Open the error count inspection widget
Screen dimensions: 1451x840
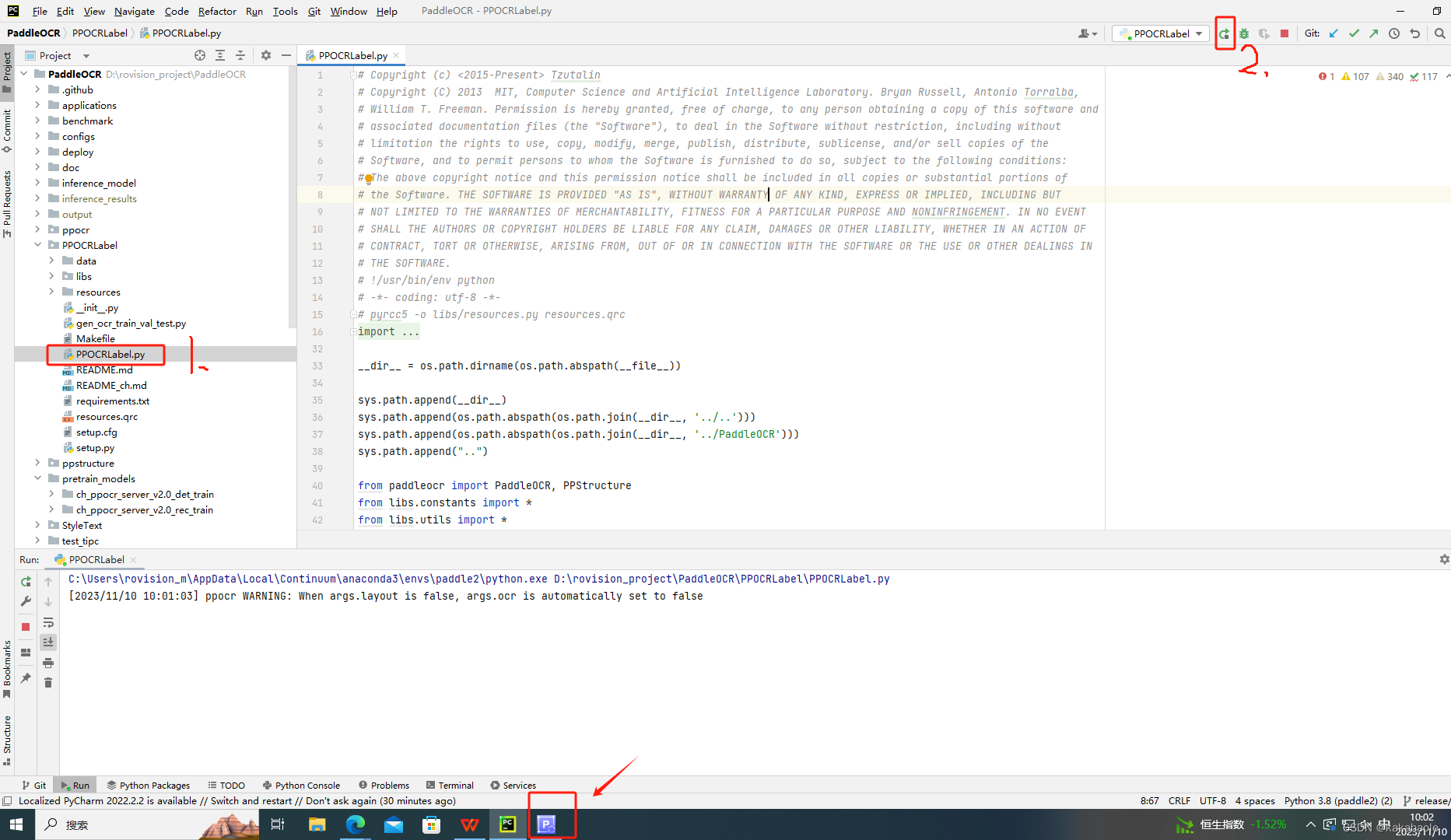(x=1327, y=76)
